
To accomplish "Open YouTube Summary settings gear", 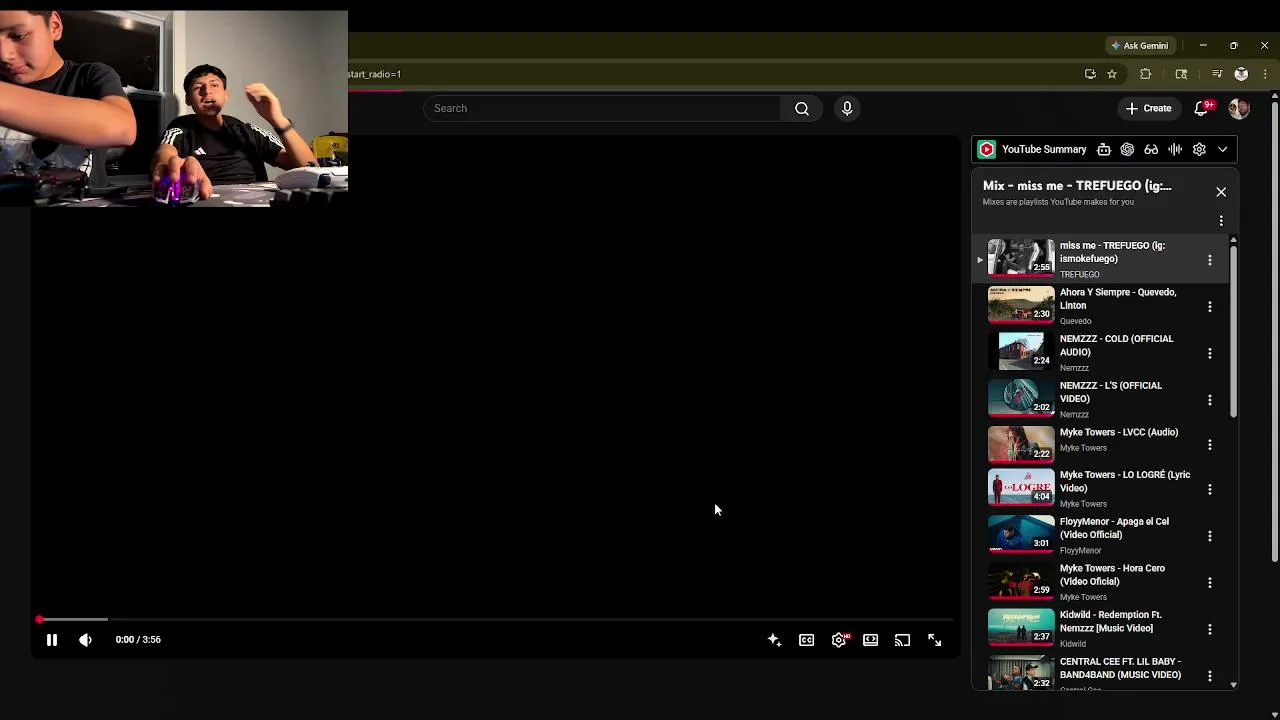I will point(1199,149).
